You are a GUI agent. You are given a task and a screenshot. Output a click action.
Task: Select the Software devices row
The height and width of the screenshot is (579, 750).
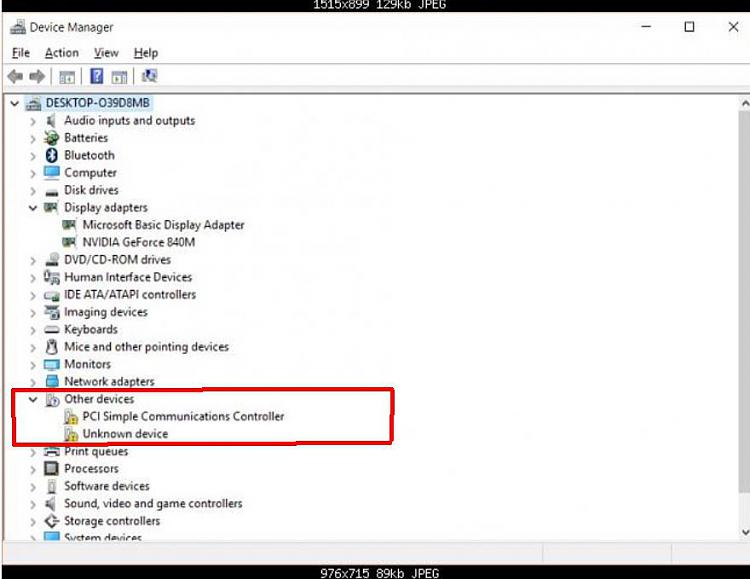pos(107,486)
